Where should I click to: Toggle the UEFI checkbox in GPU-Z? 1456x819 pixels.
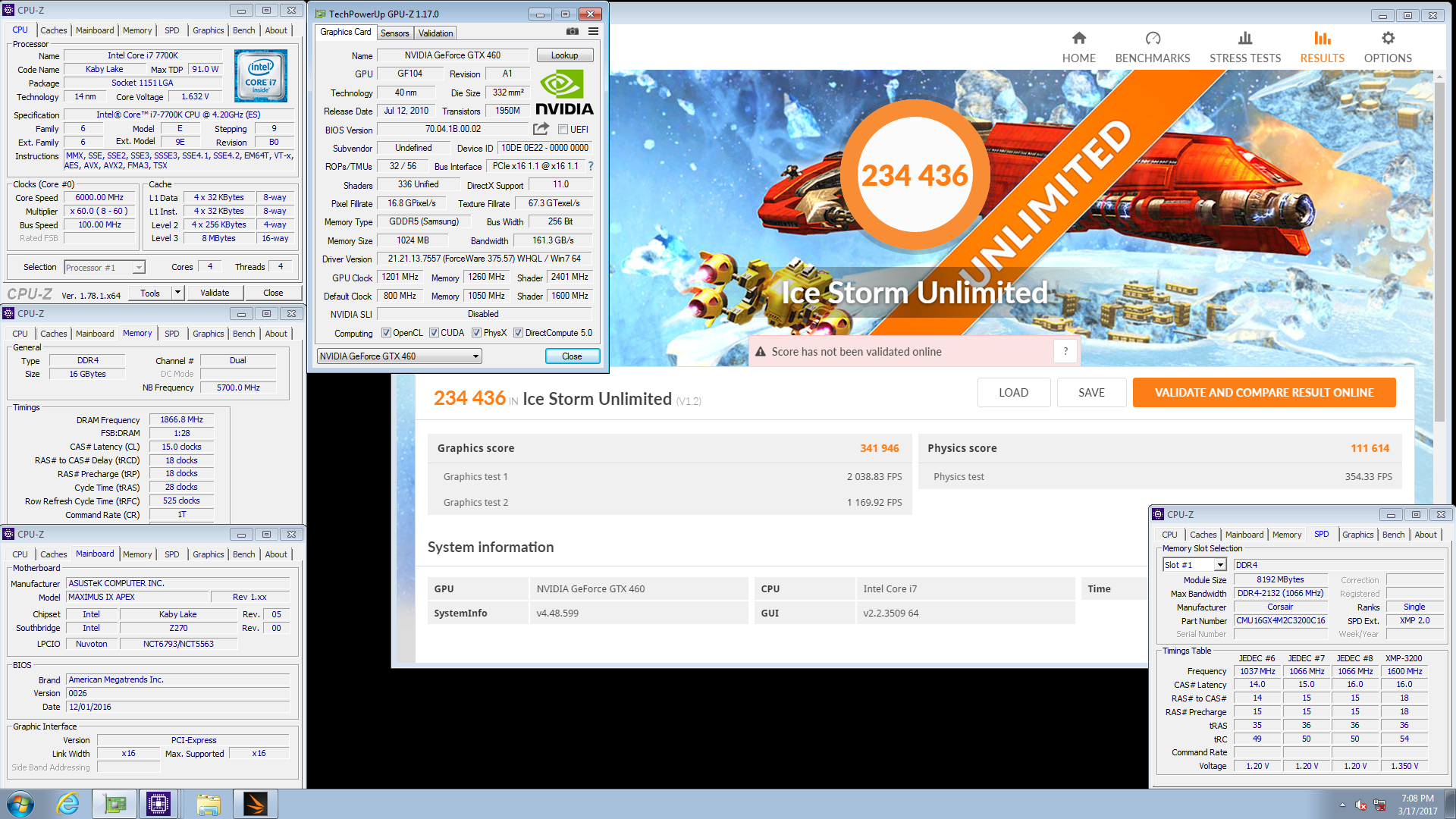[563, 130]
